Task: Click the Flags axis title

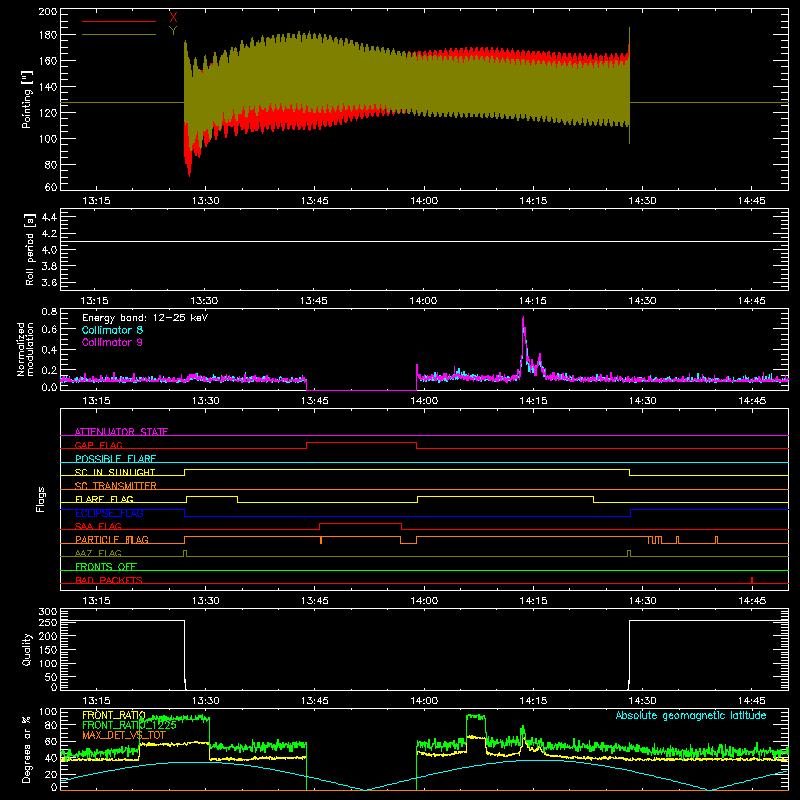Action: (x=40, y=499)
